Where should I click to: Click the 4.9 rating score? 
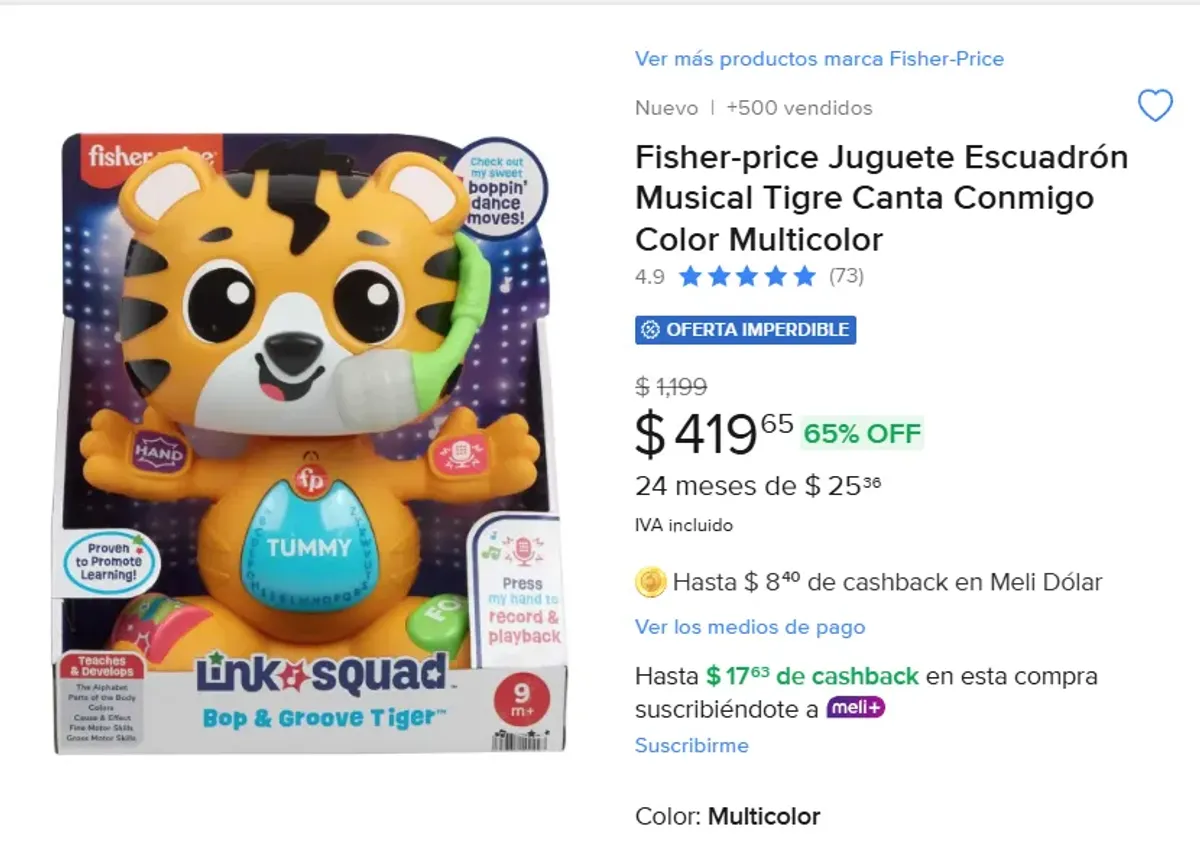[649, 277]
